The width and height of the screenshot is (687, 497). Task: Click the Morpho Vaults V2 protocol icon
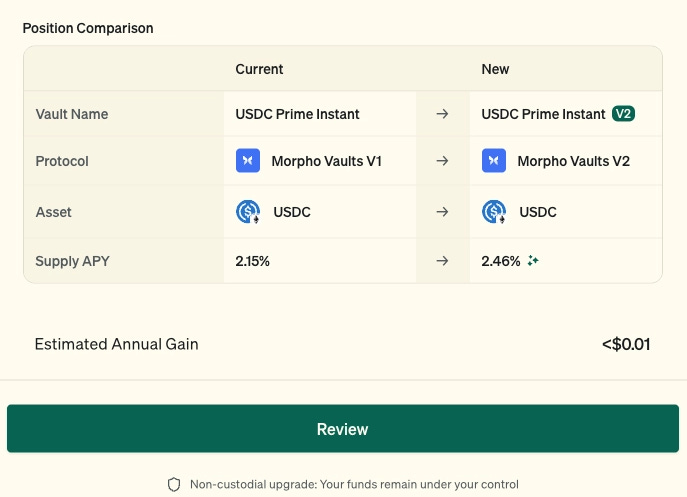494,161
